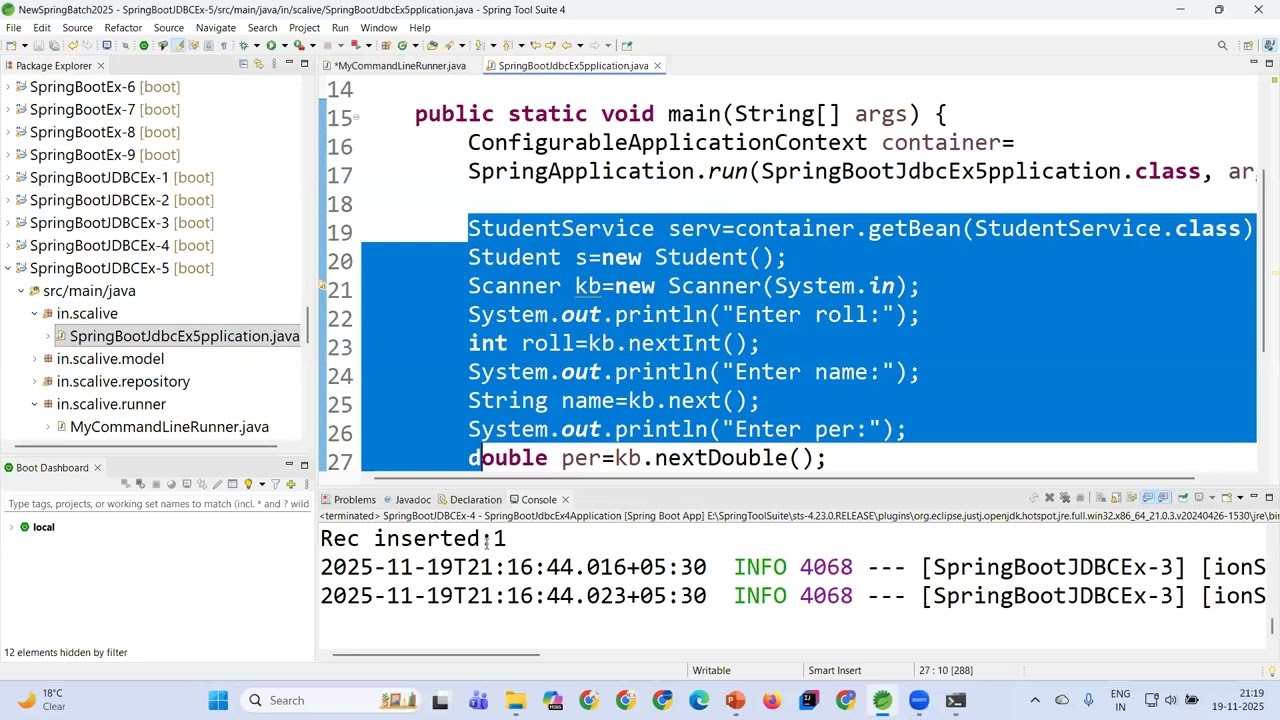The height and width of the screenshot is (720, 1280).
Task: Click the Console horizontal scrollbar
Action: point(436,655)
